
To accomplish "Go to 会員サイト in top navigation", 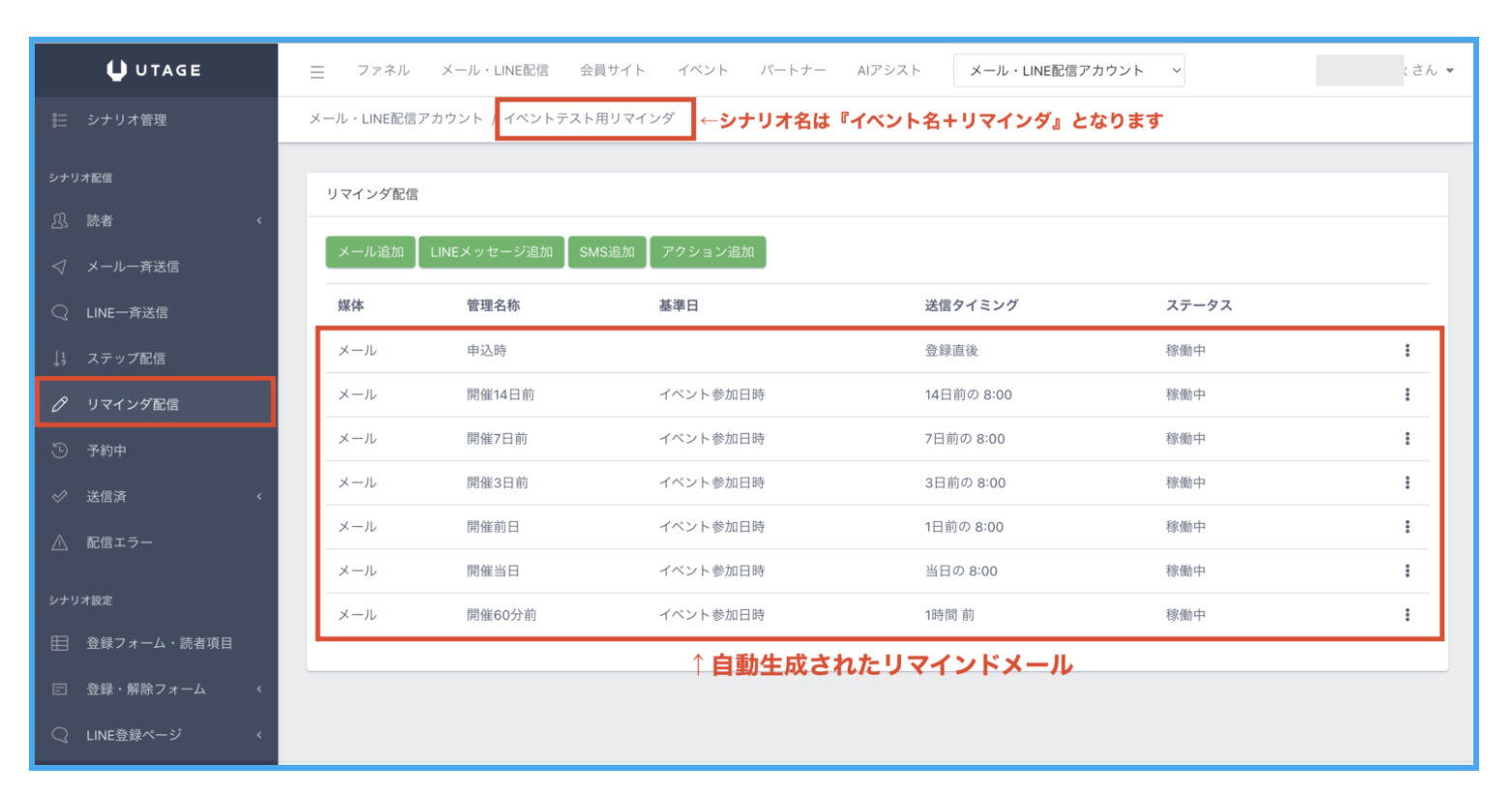I will click(x=612, y=71).
